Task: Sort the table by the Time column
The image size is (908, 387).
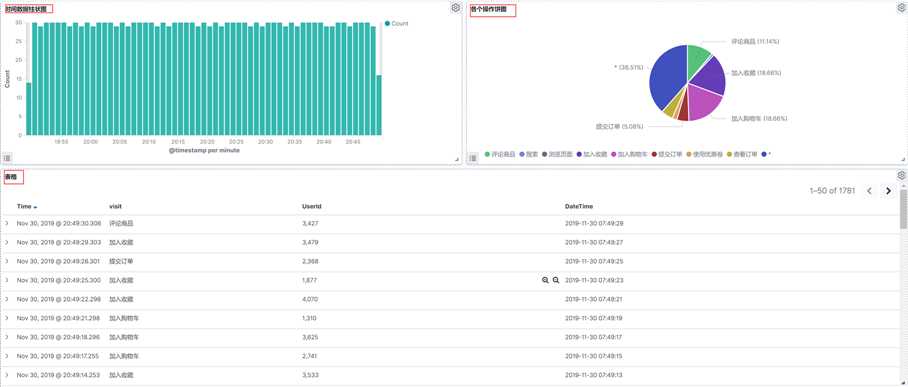Action: click(x=27, y=206)
